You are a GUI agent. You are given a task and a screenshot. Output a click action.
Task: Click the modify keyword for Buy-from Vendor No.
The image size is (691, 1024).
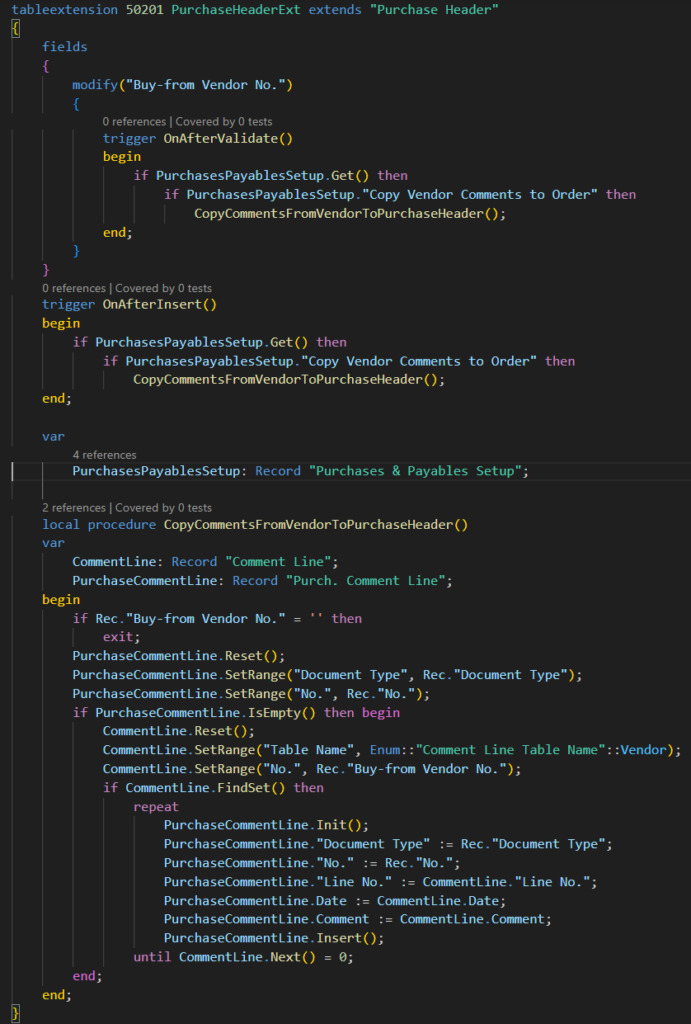tap(95, 84)
